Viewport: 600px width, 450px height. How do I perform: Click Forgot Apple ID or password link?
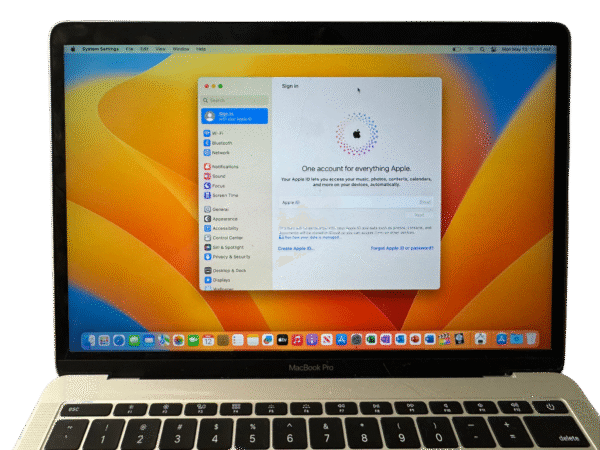(402, 248)
